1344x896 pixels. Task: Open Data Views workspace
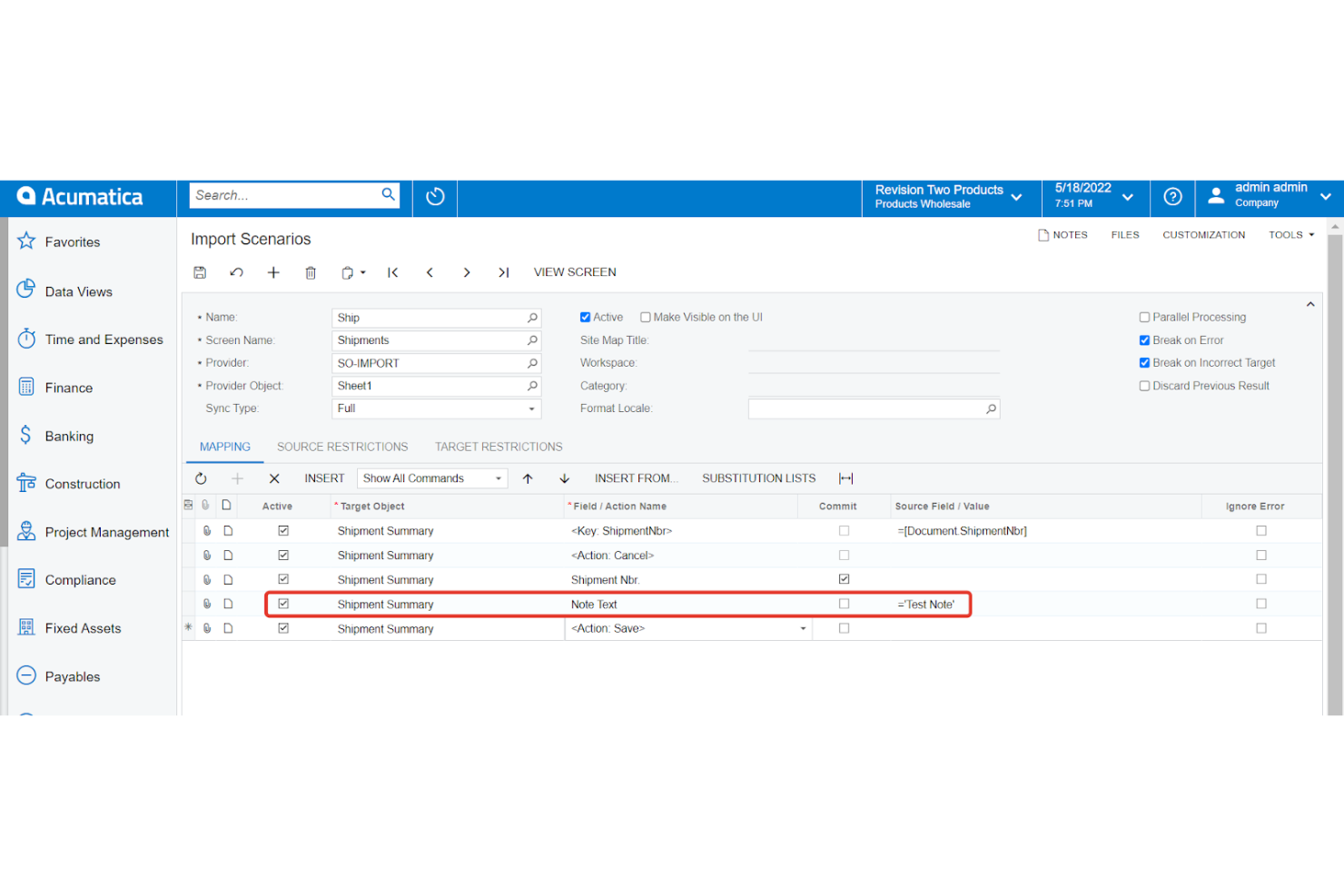pos(79,291)
